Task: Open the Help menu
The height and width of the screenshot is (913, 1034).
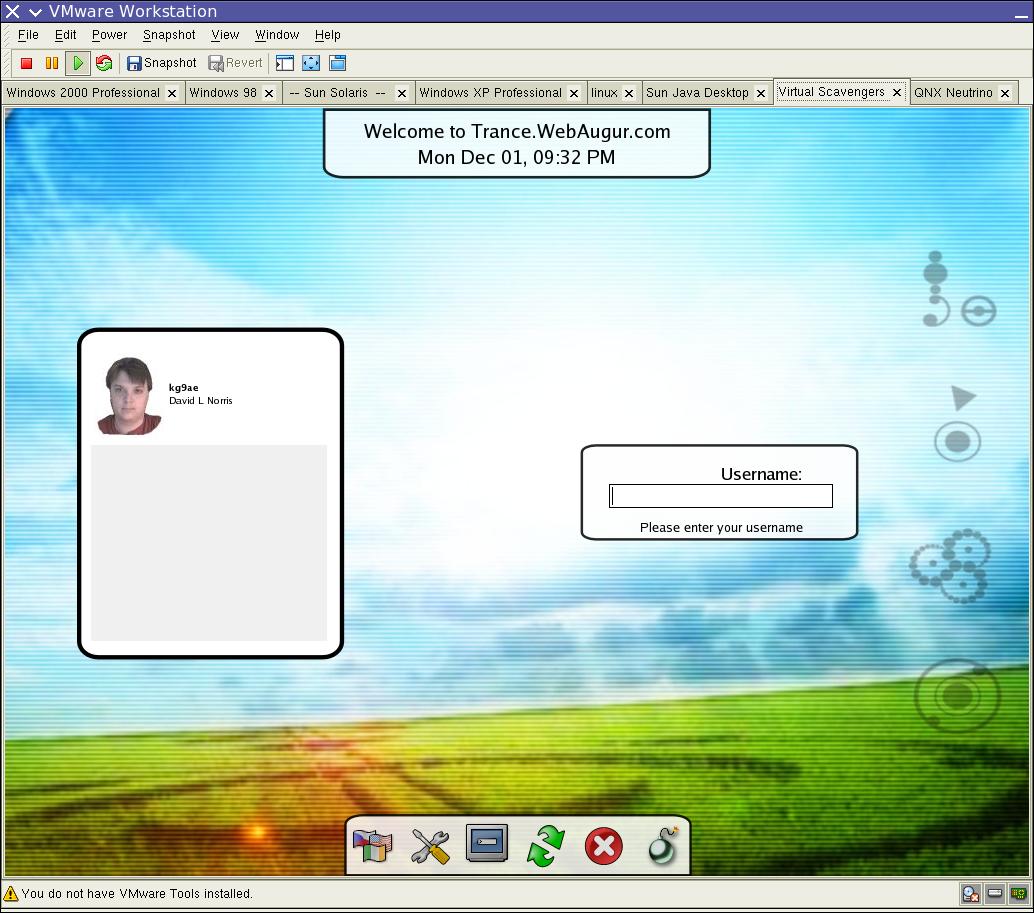Action: [x=328, y=35]
